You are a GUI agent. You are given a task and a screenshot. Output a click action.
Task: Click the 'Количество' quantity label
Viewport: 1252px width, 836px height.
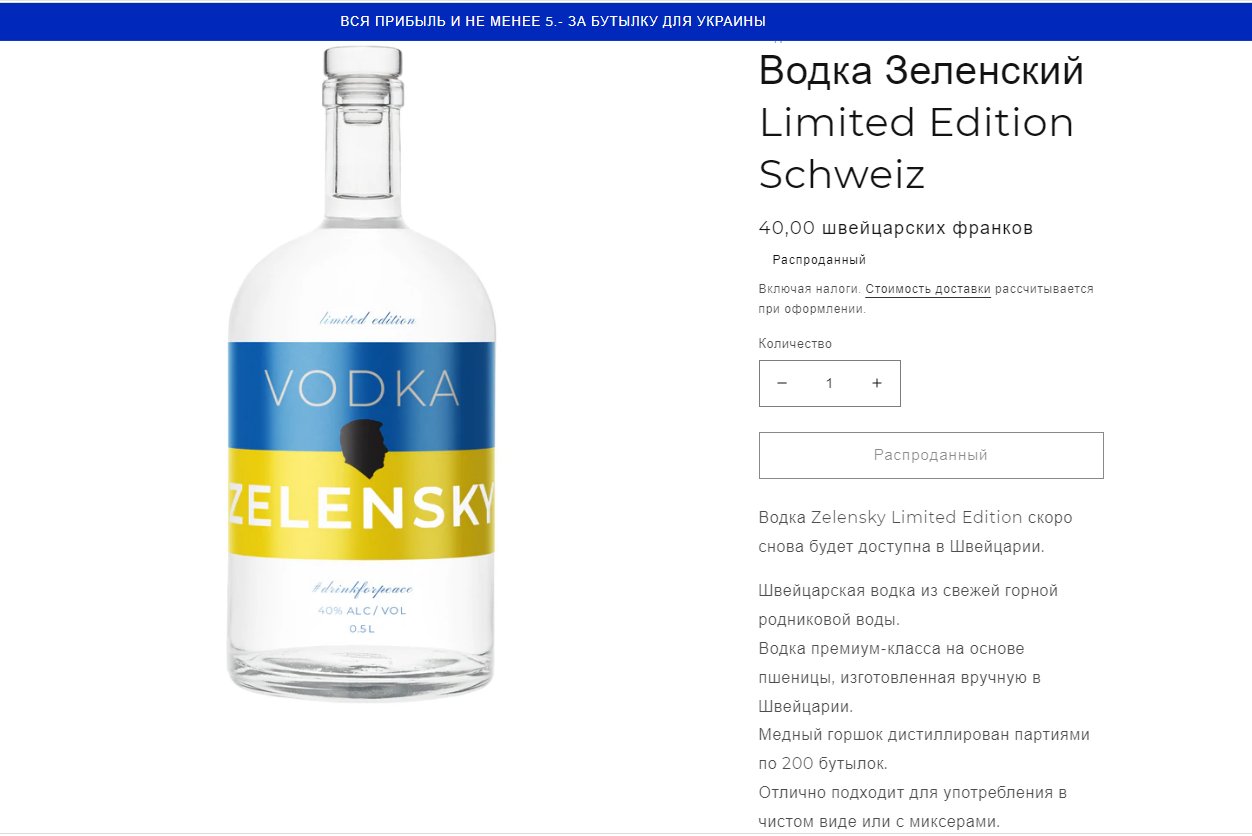pyautogui.click(x=795, y=344)
